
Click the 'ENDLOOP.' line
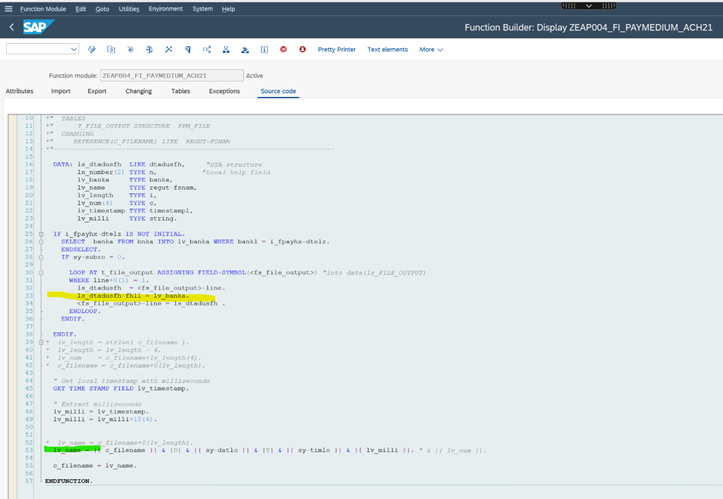point(85,311)
